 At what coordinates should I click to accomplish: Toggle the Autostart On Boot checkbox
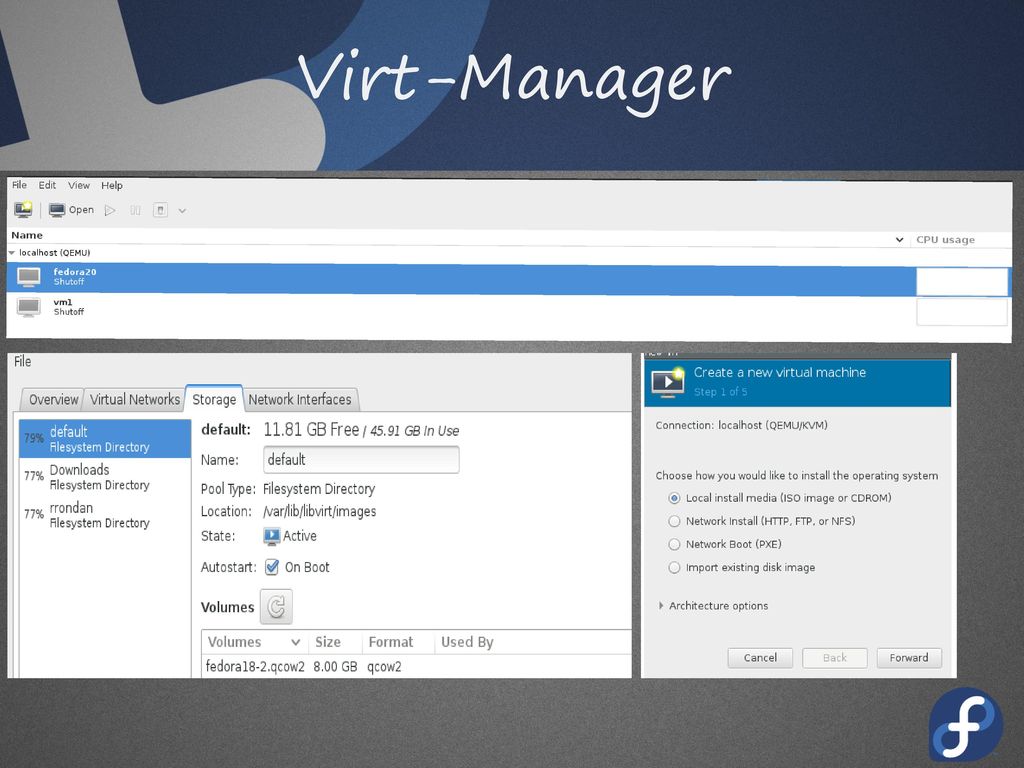[x=272, y=567]
